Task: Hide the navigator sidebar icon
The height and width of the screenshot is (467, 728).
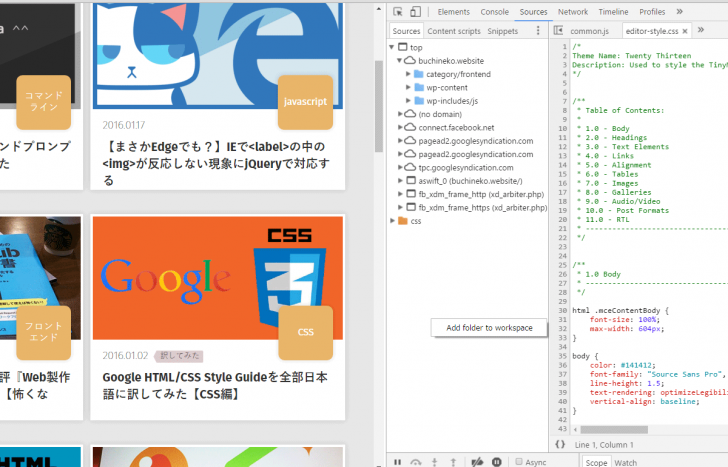Action: coord(559,31)
